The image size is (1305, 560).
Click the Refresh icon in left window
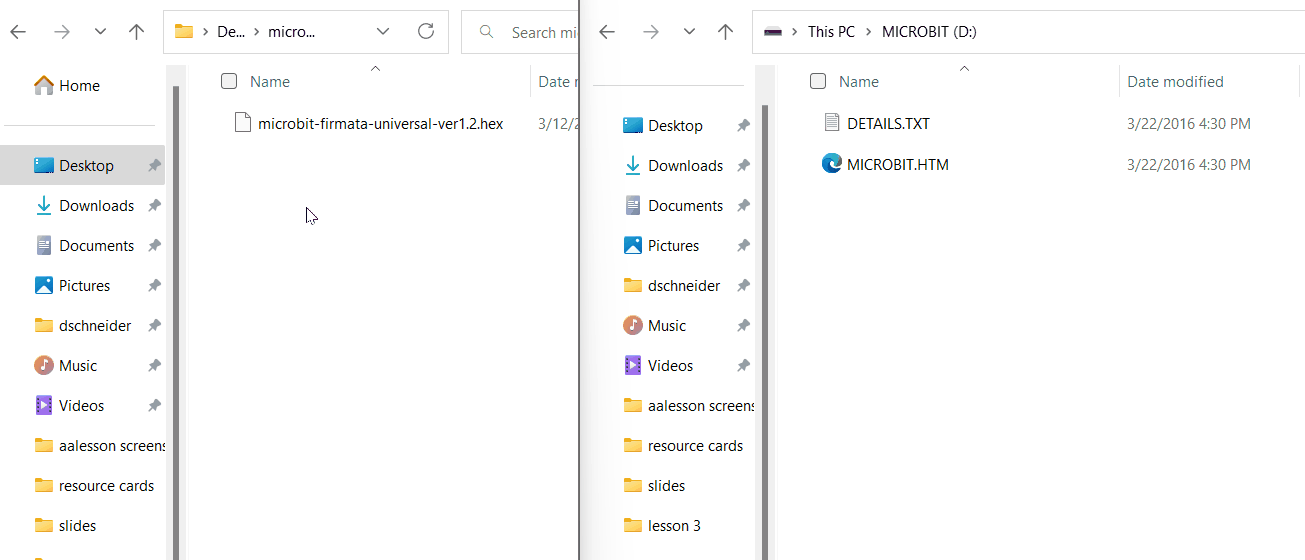point(426,32)
